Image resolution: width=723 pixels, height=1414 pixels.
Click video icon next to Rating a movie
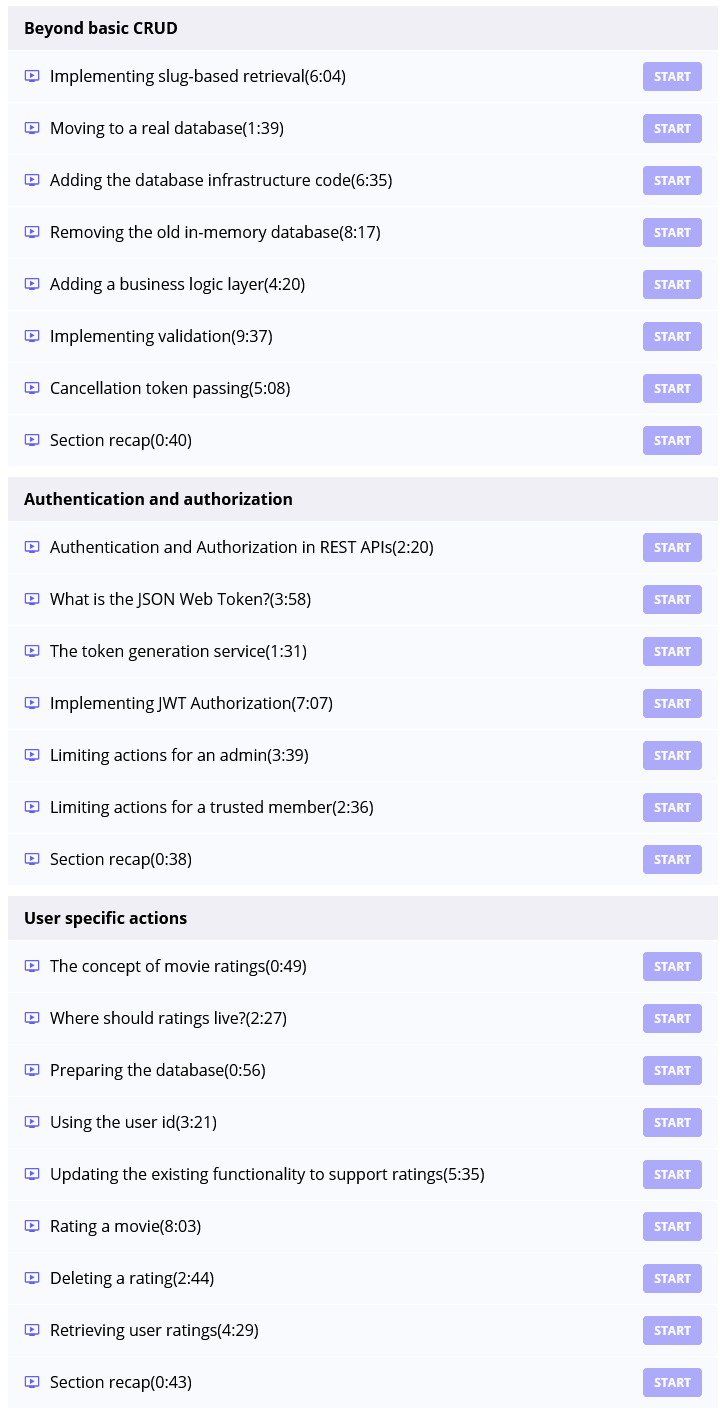[x=32, y=1226]
